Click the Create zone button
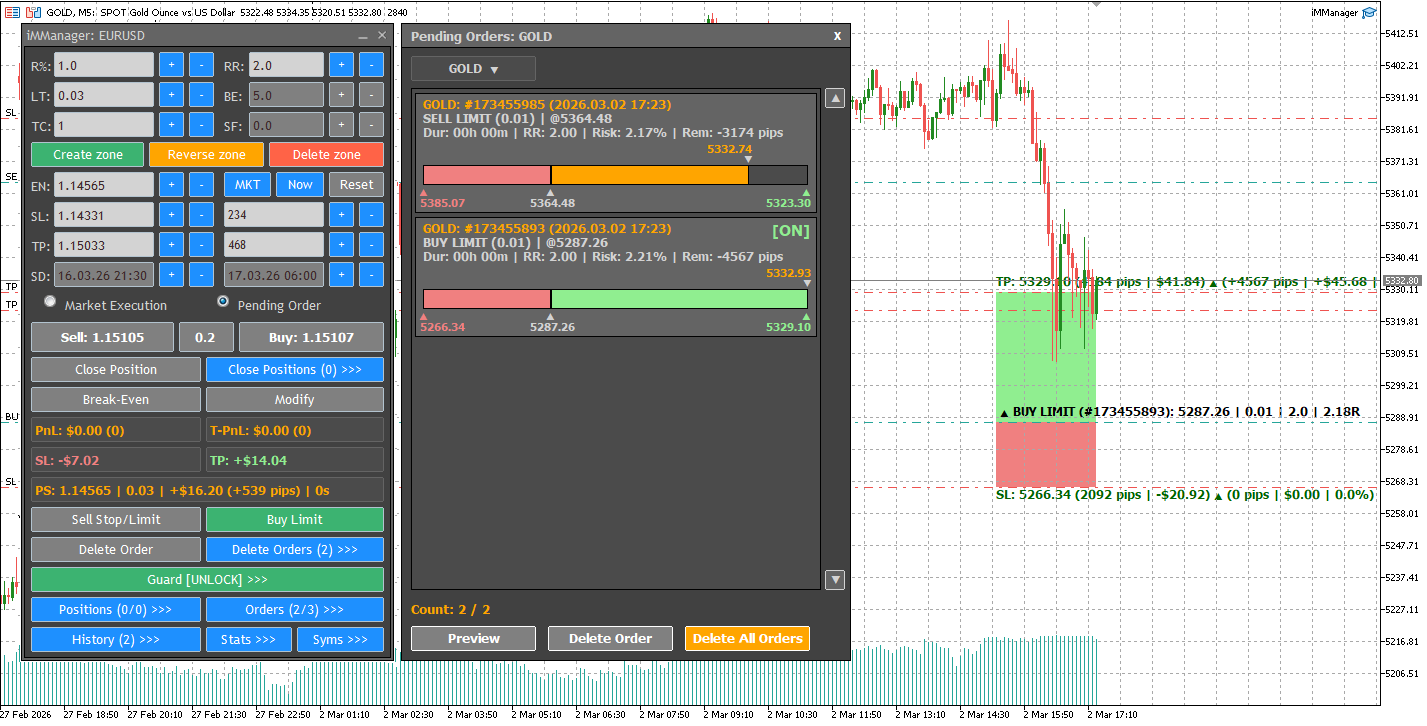 (x=87, y=154)
